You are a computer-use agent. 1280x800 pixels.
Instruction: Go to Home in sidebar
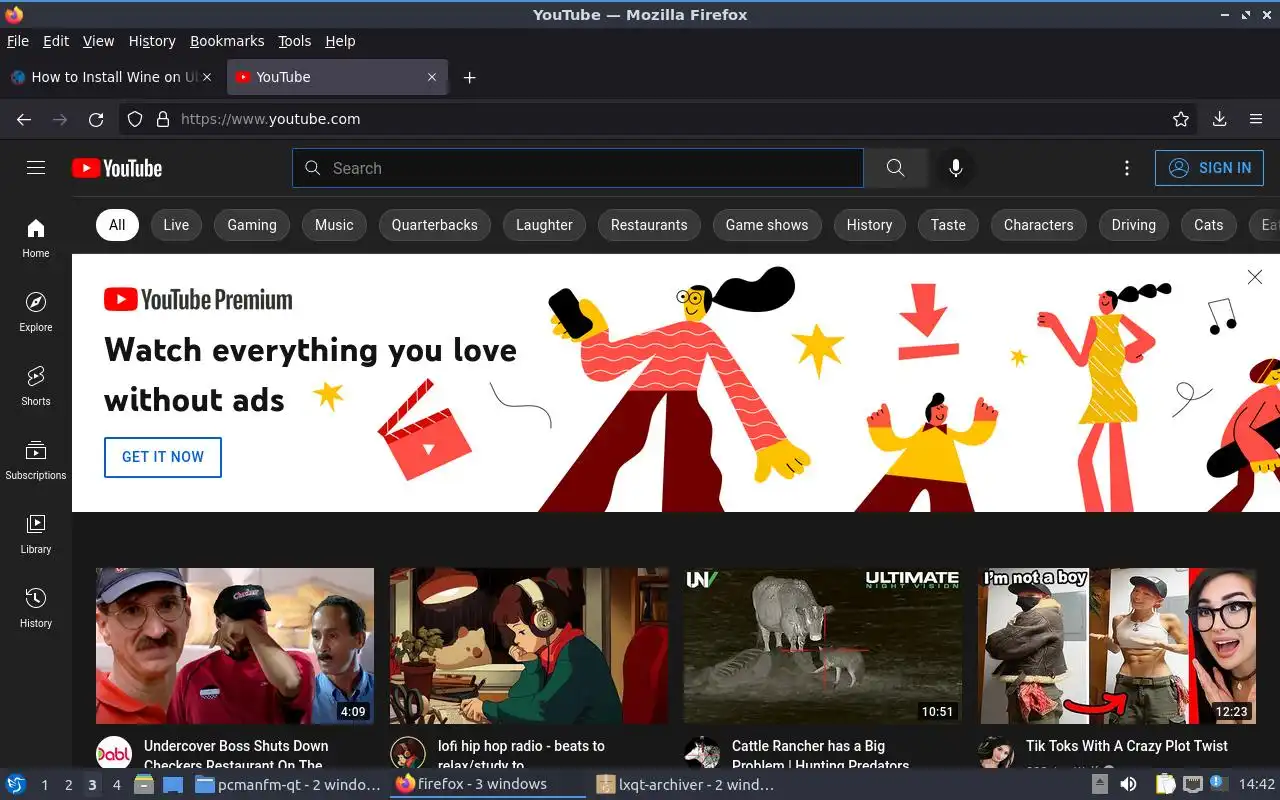click(x=36, y=238)
